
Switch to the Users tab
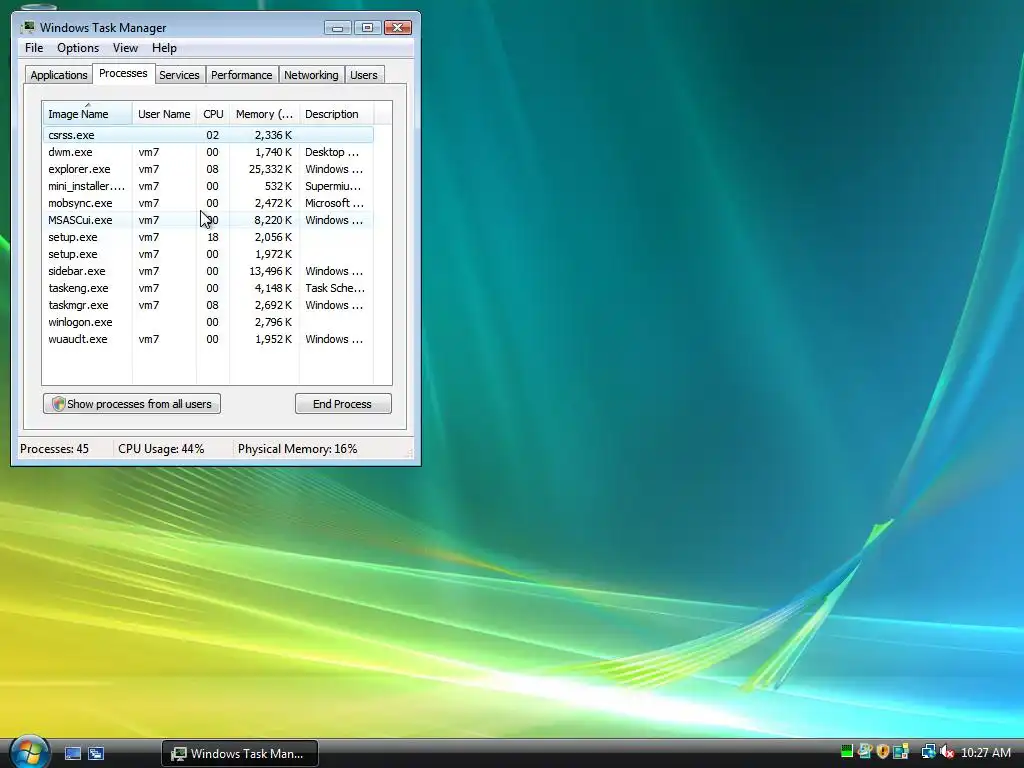[363, 75]
